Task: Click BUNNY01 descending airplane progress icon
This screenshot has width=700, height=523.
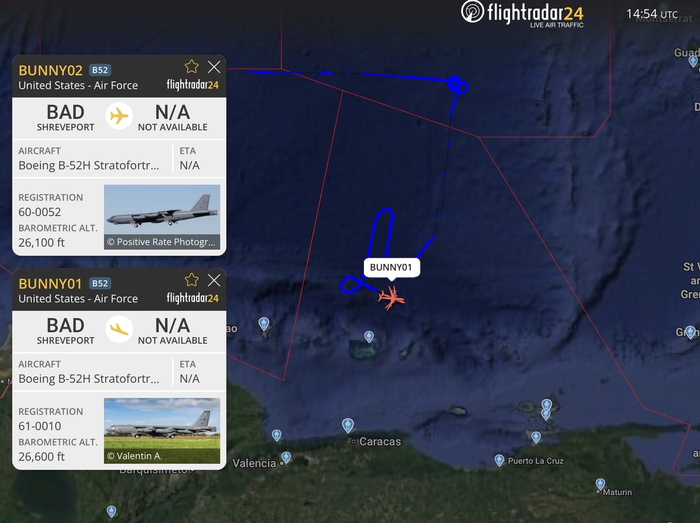Action: (x=119, y=329)
